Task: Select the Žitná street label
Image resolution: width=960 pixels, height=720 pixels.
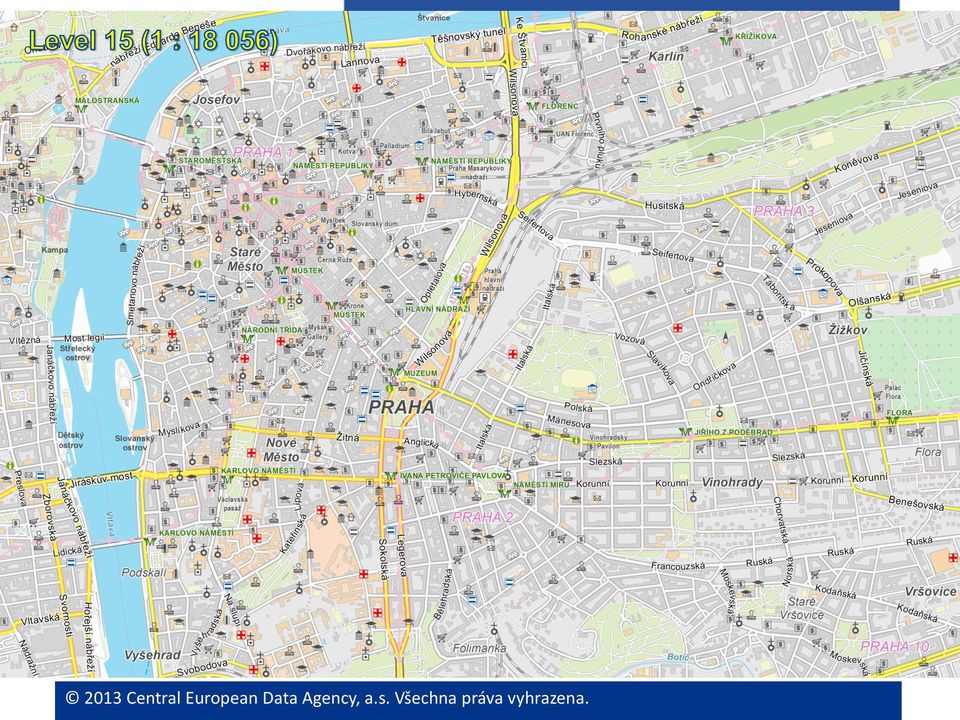Action: [x=348, y=437]
